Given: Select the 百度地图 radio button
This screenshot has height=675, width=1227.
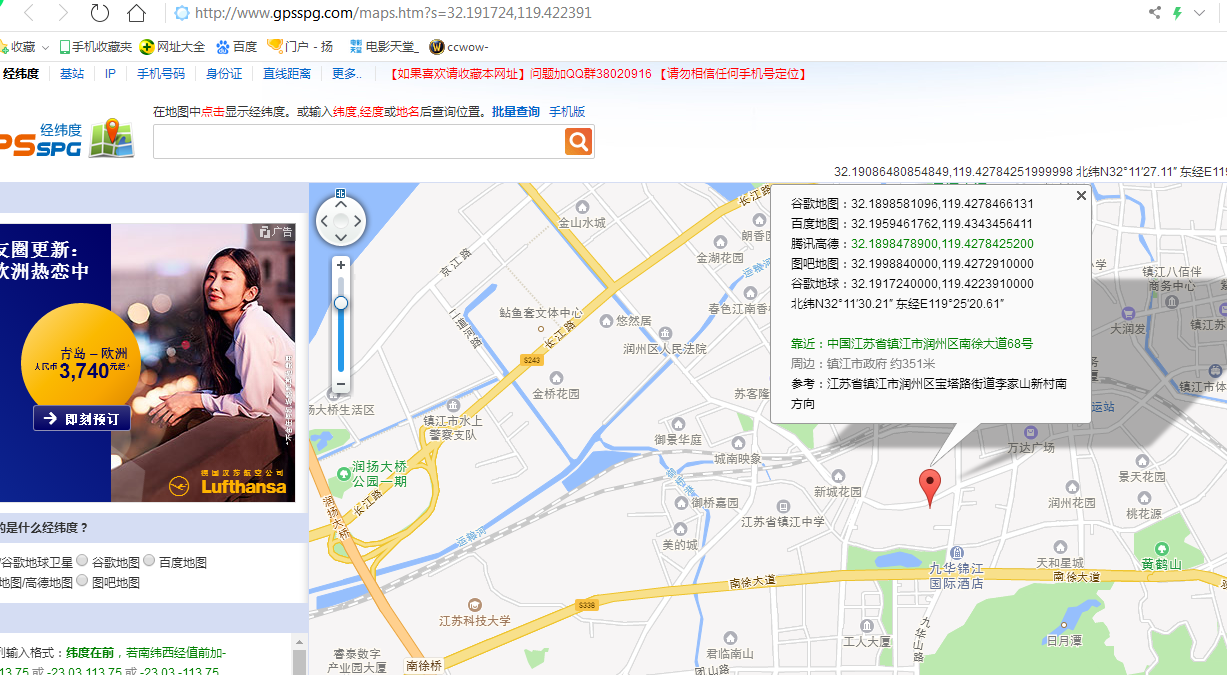Looking at the screenshot, I should (x=149, y=561).
